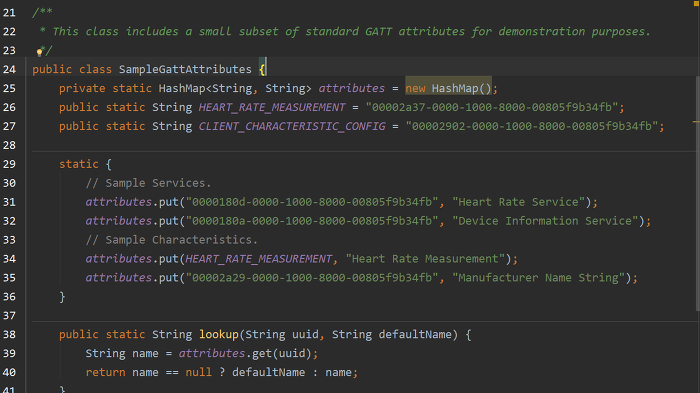
Task: Click the UUID "0000180d-0000-1000-8000-00805f9b34fb" on line 31
Action: pyautogui.click(x=312, y=202)
